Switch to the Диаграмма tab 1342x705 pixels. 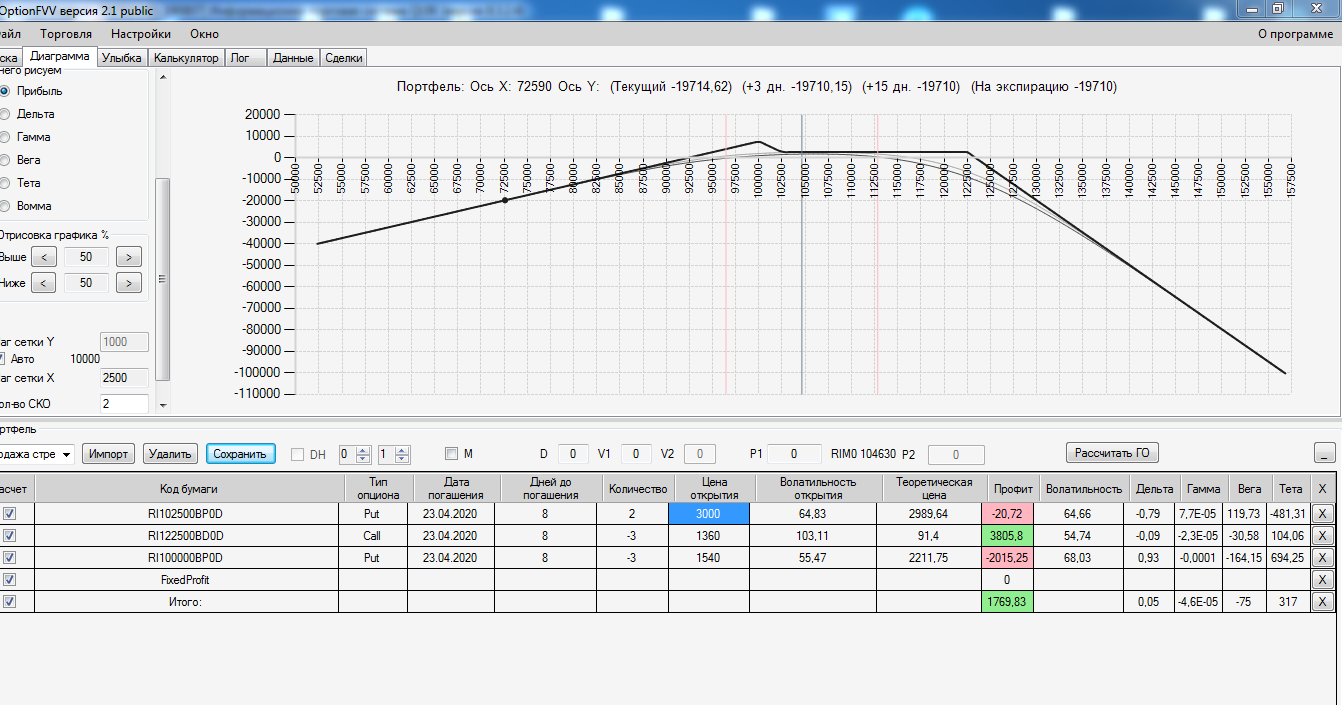click(x=60, y=57)
